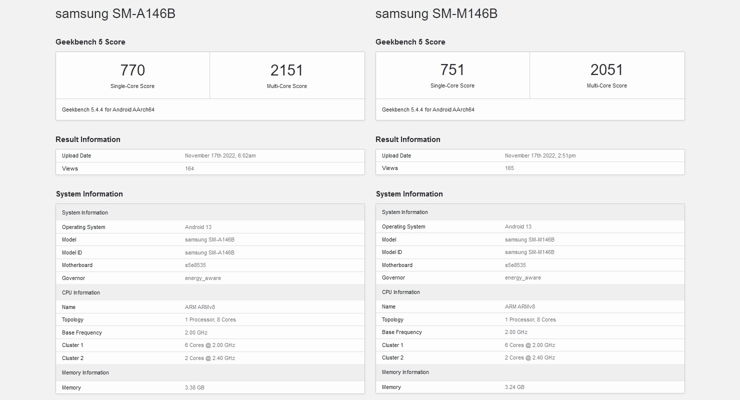Select the 2151 multi-core score
The width and height of the screenshot is (740, 400).
286,70
